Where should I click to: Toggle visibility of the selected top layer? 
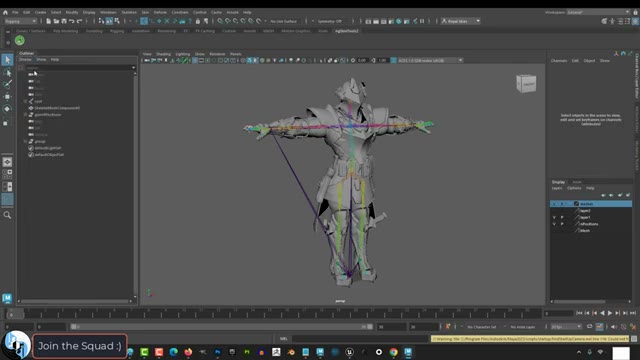(554, 204)
